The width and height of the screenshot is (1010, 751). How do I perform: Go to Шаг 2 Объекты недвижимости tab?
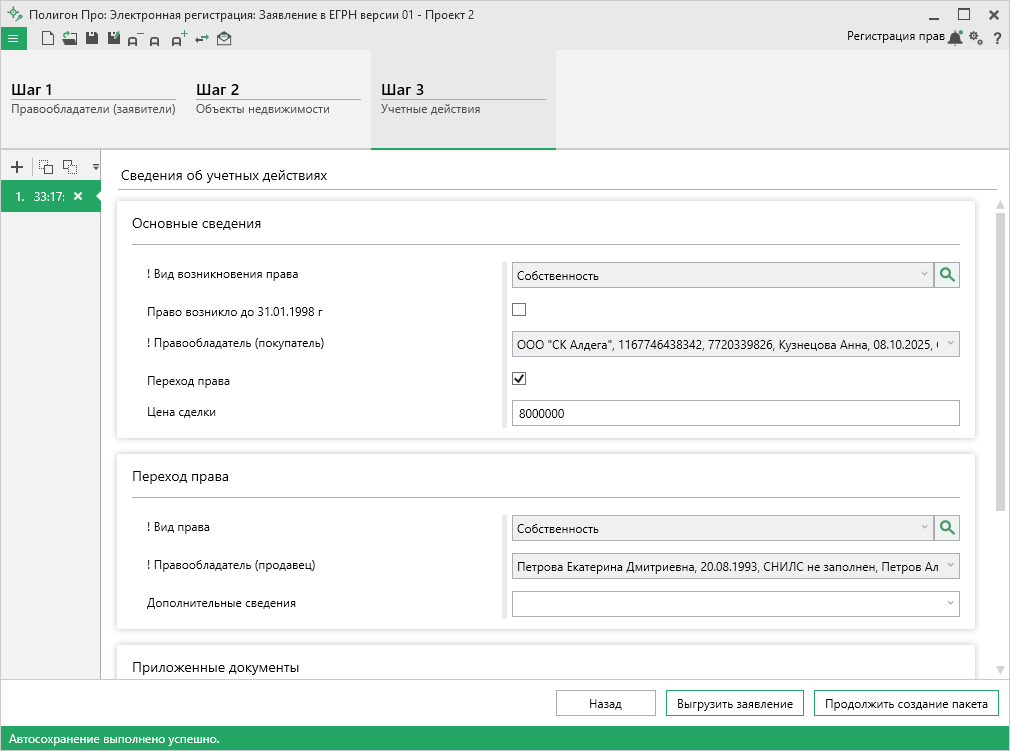coord(277,99)
